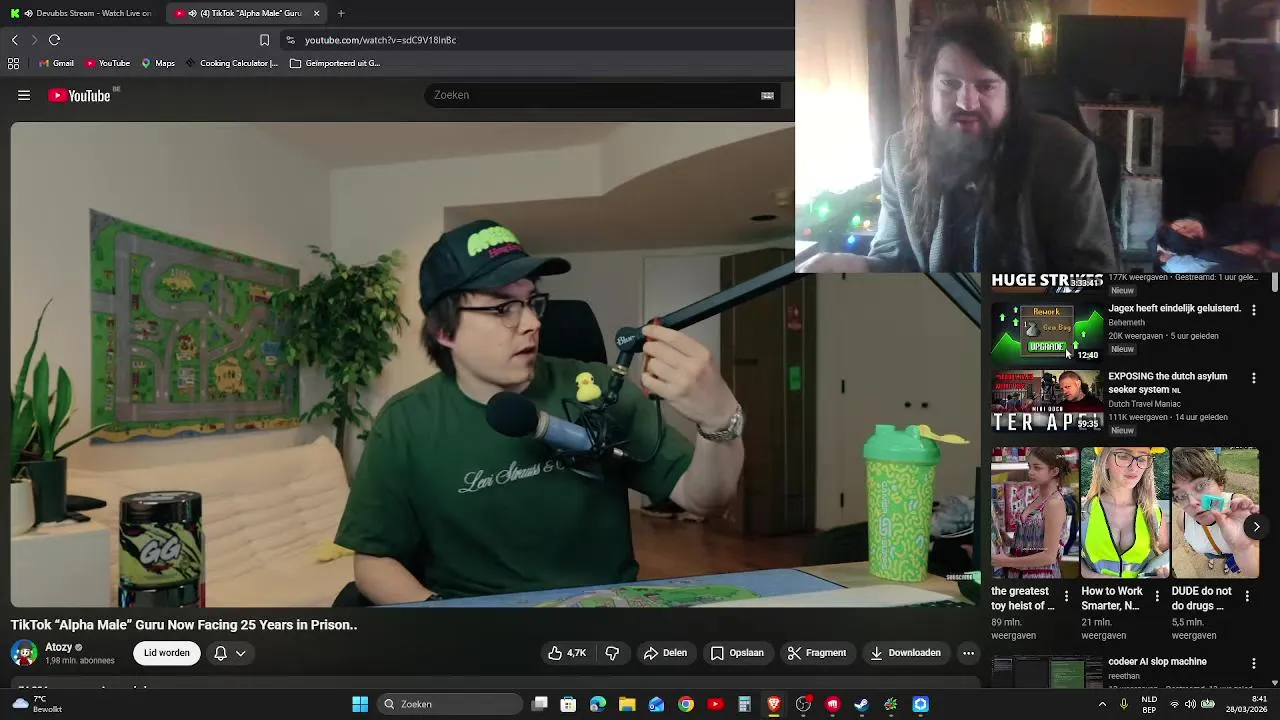Show the next Shorts with the arrow
Viewport: 1280px width, 720px height.
tap(1256, 527)
